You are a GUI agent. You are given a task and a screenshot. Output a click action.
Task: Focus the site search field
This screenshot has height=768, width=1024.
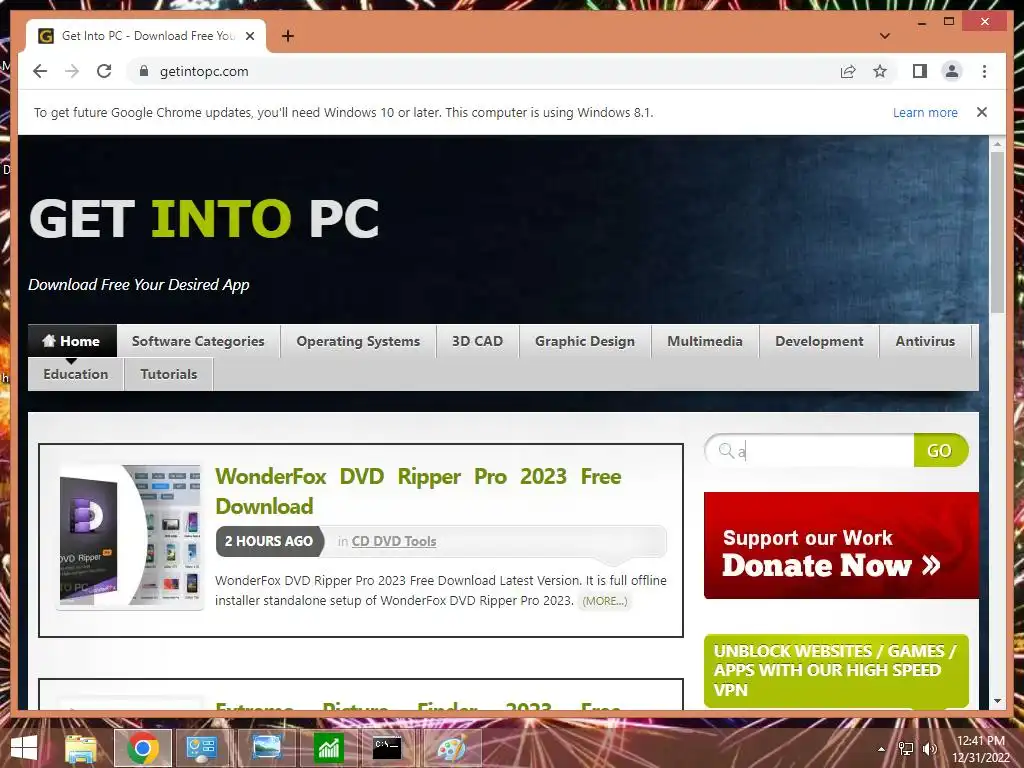(x=810, y=451)
